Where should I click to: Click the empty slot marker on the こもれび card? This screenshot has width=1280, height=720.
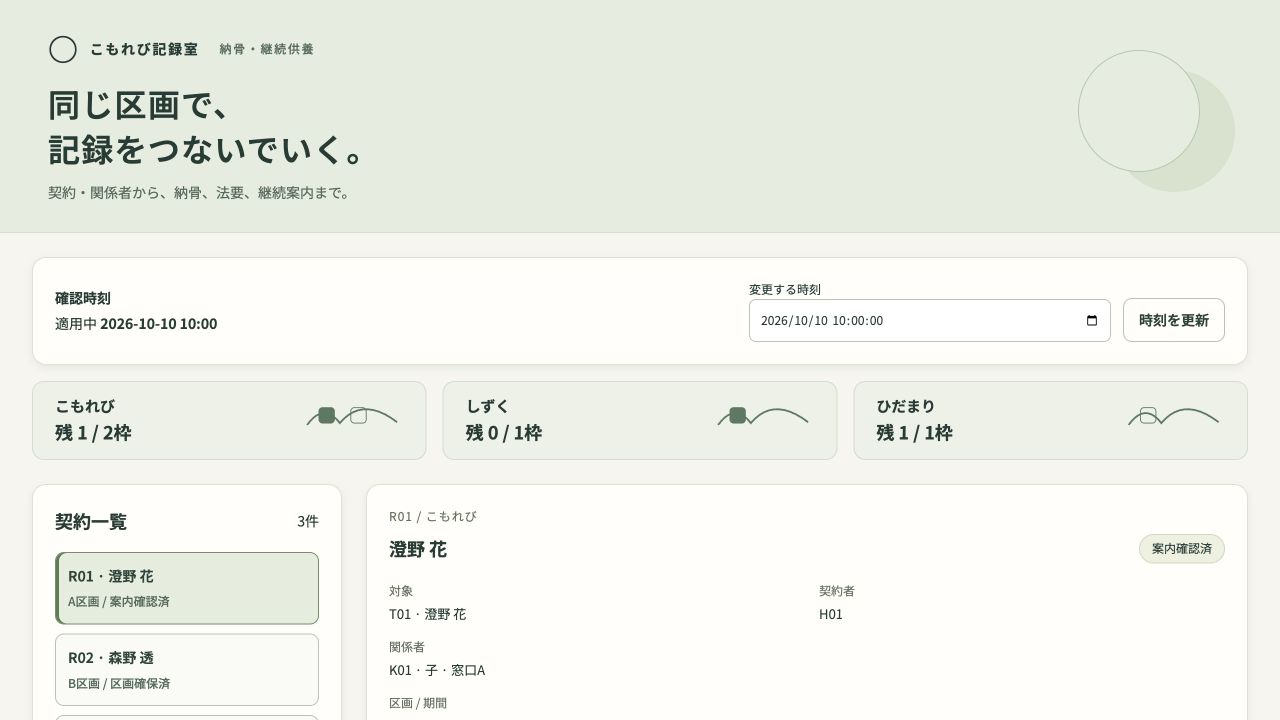[358, 415]
